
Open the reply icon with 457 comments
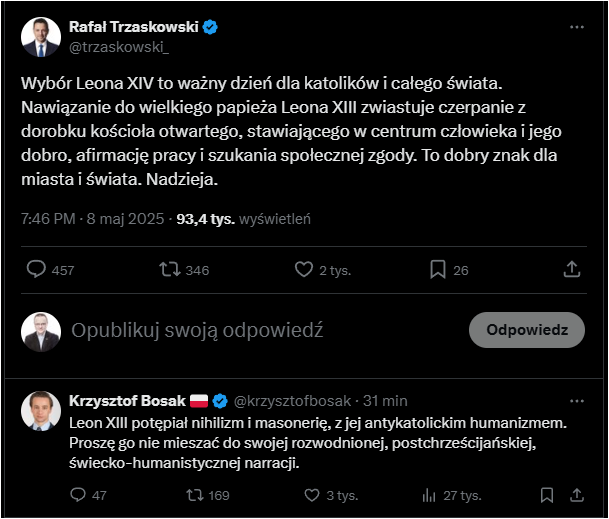(37, 269)
